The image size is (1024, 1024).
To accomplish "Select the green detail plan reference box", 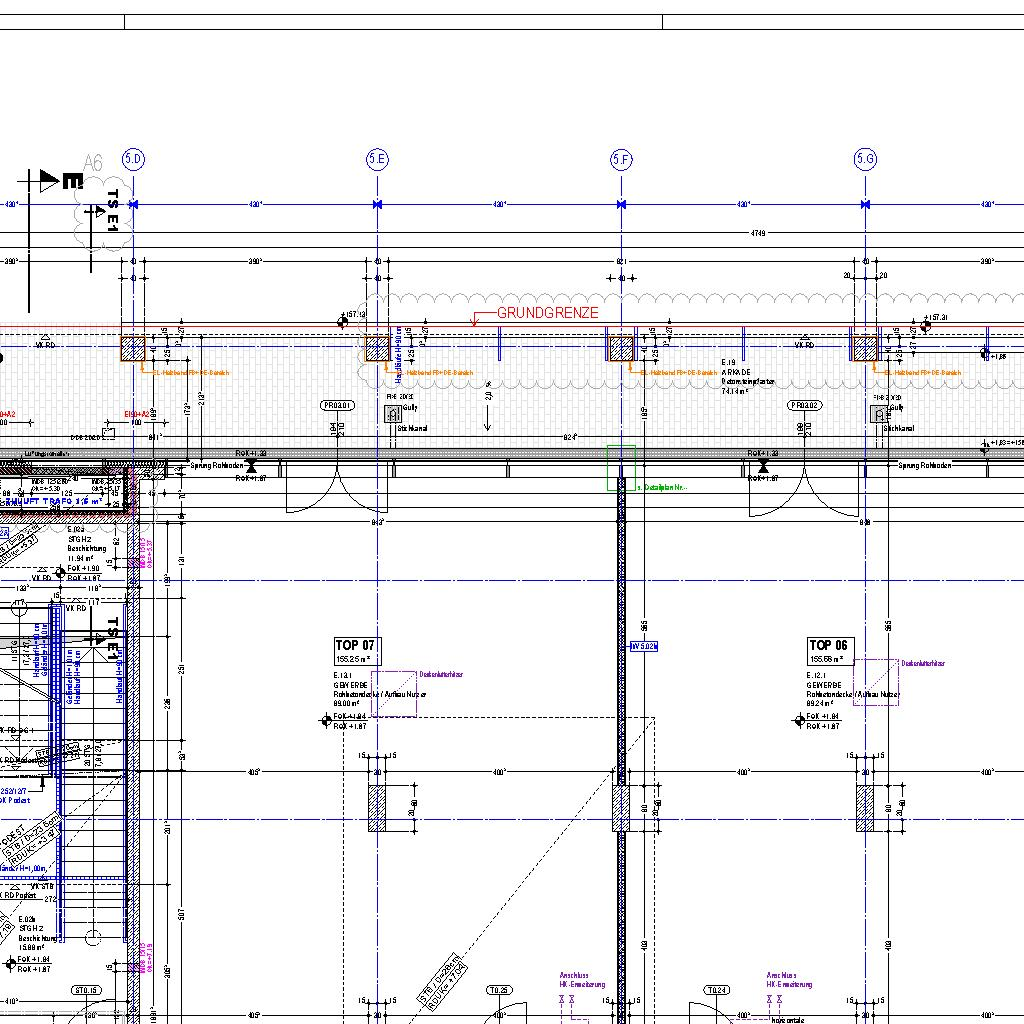I will pos(621,468).
